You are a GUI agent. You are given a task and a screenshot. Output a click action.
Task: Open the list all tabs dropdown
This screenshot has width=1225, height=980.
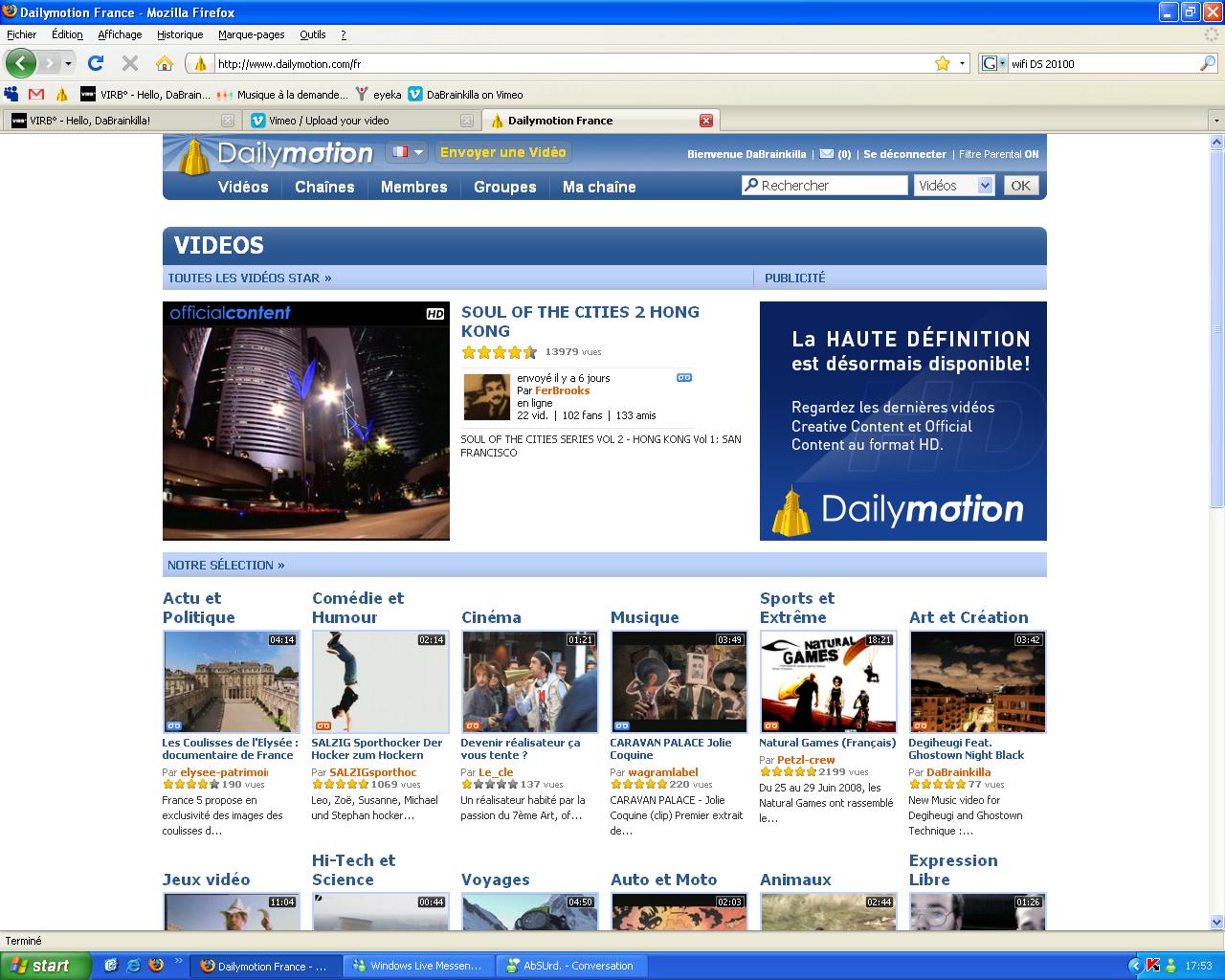[1216, 121]
